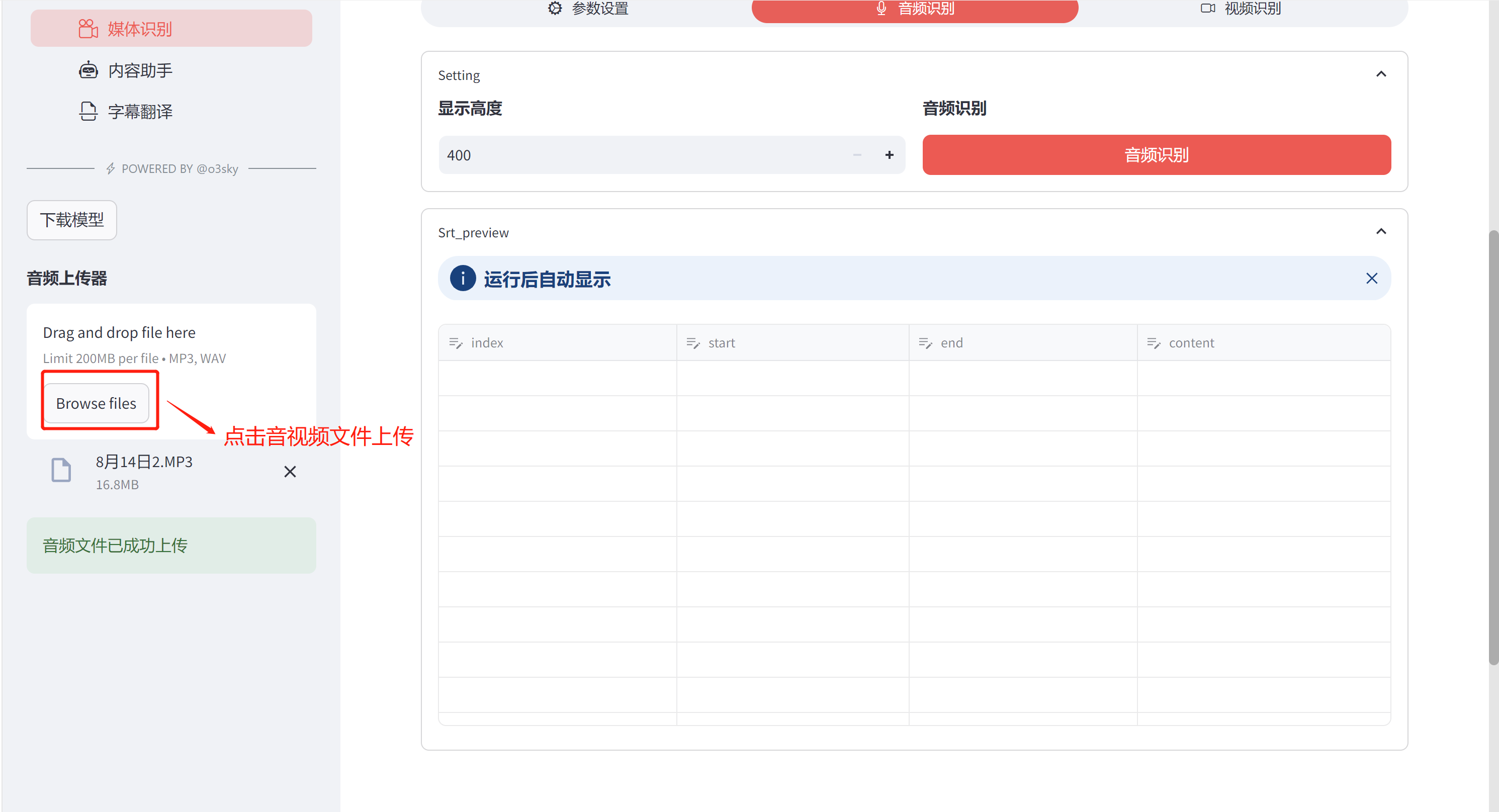Image resolution: width=1499 pixels, height=812 pixels.
Task: Remove uploaded 8月14日2.MP3 file
Action: pos(290,471)
